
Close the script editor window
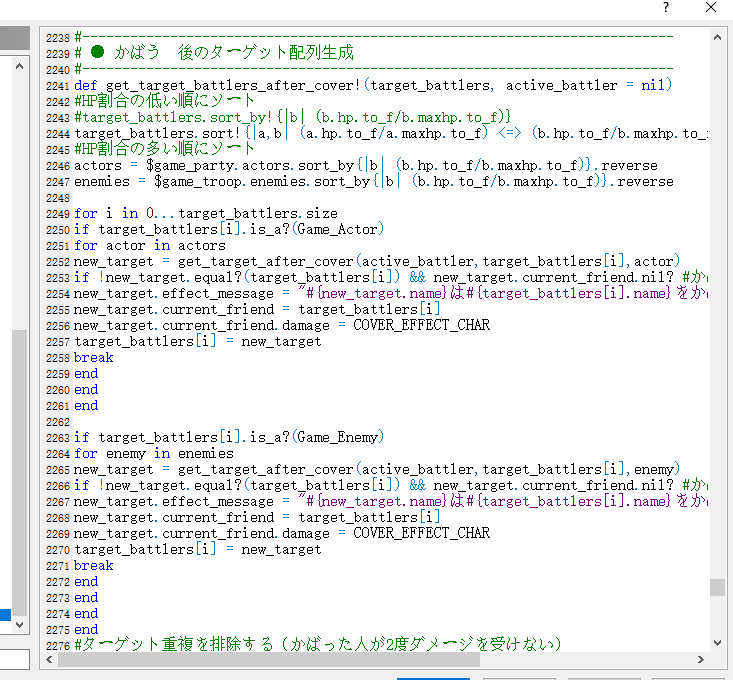click(711, 7)
